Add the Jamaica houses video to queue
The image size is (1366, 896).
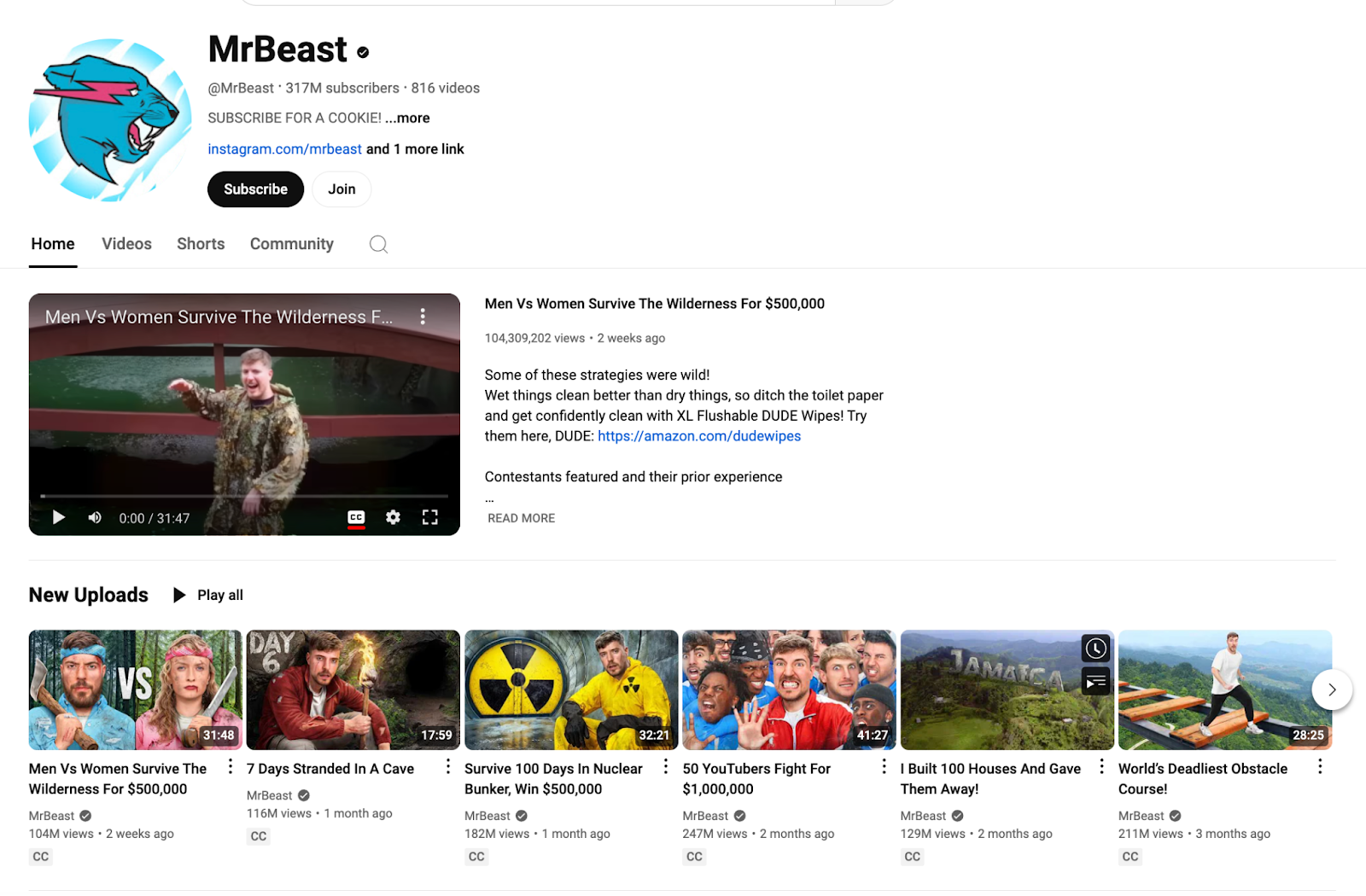[1095, 681]
